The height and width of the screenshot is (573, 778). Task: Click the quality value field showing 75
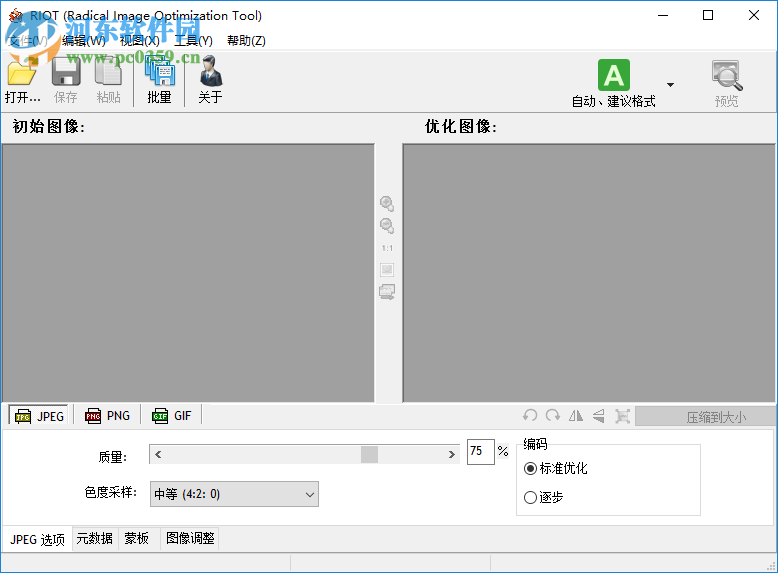pos(480,451)
